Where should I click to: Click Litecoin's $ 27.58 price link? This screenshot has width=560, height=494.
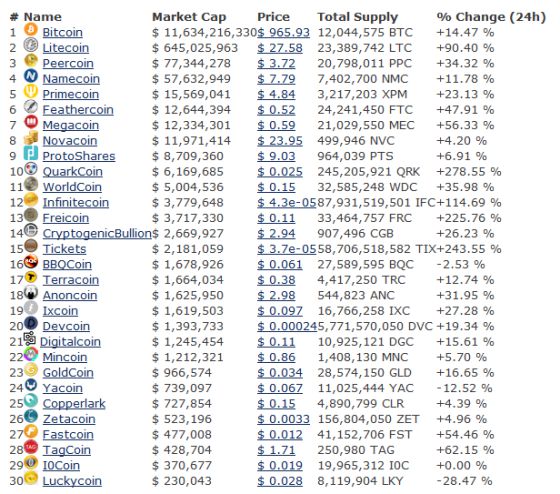coord(280,48)
